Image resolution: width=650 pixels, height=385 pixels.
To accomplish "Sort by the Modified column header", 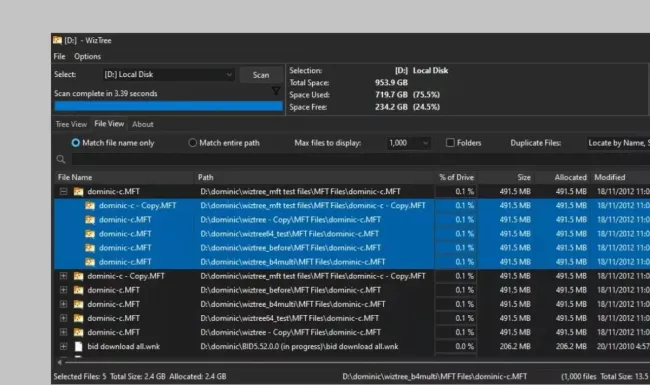I will [x=620, y=177].
